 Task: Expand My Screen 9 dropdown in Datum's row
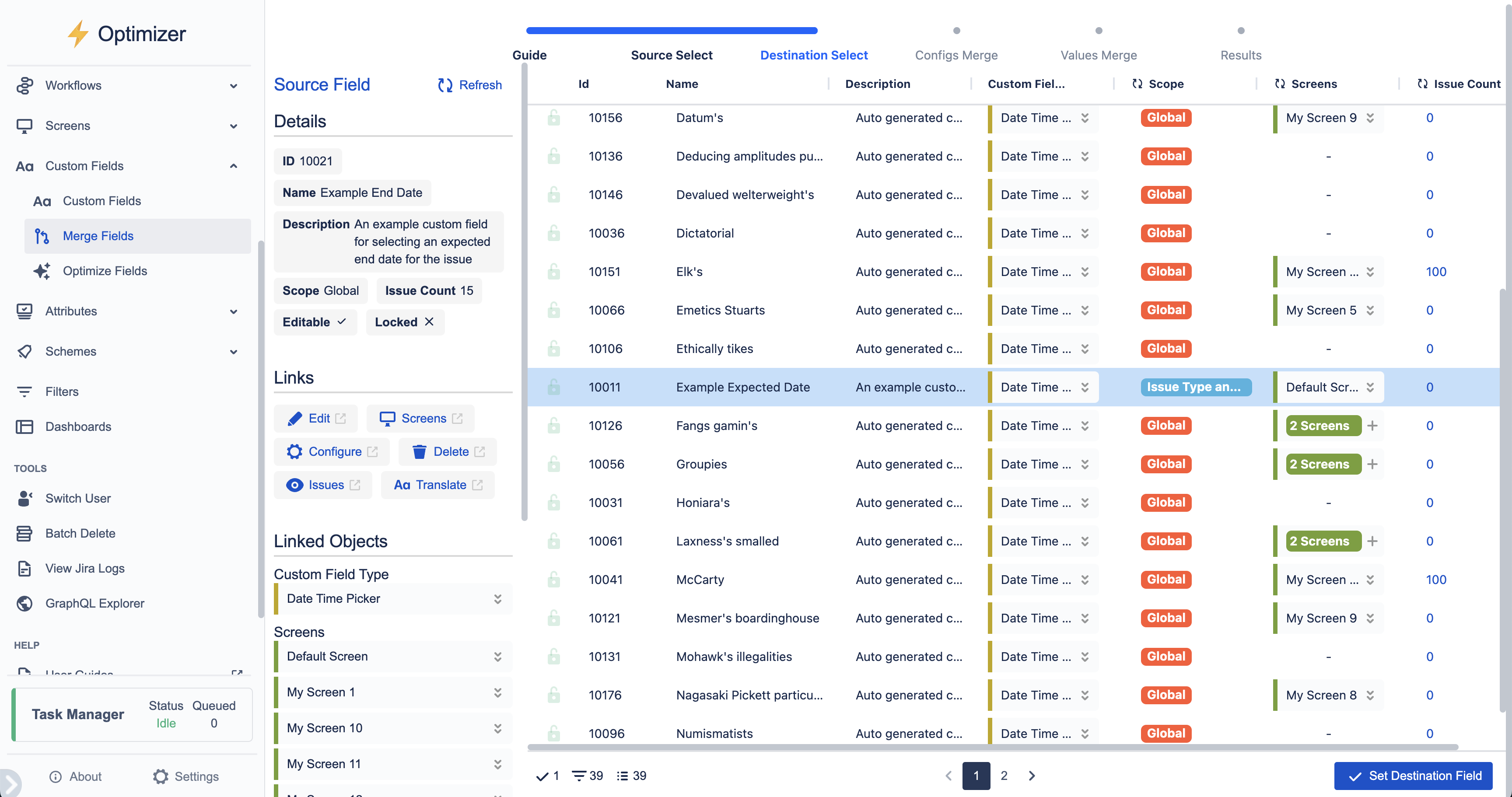[x=1370, y=118]
